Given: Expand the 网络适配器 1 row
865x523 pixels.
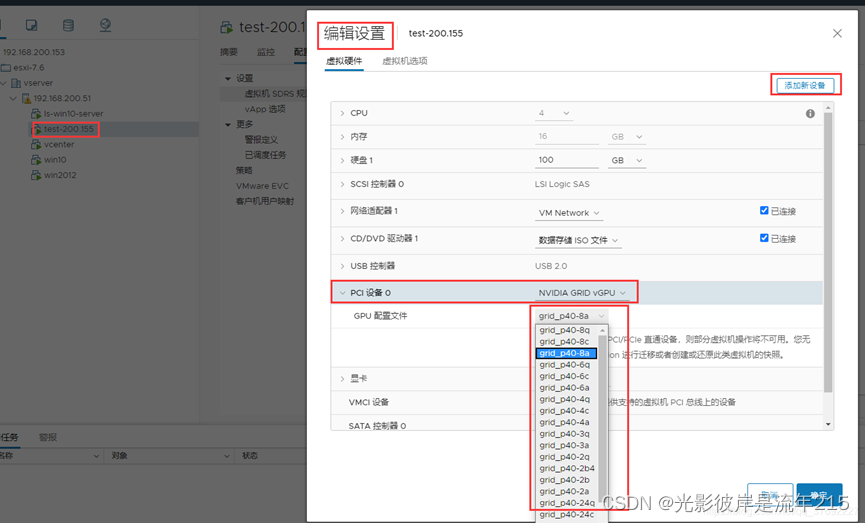Looking at the screenshot, I should click(342, 211).
